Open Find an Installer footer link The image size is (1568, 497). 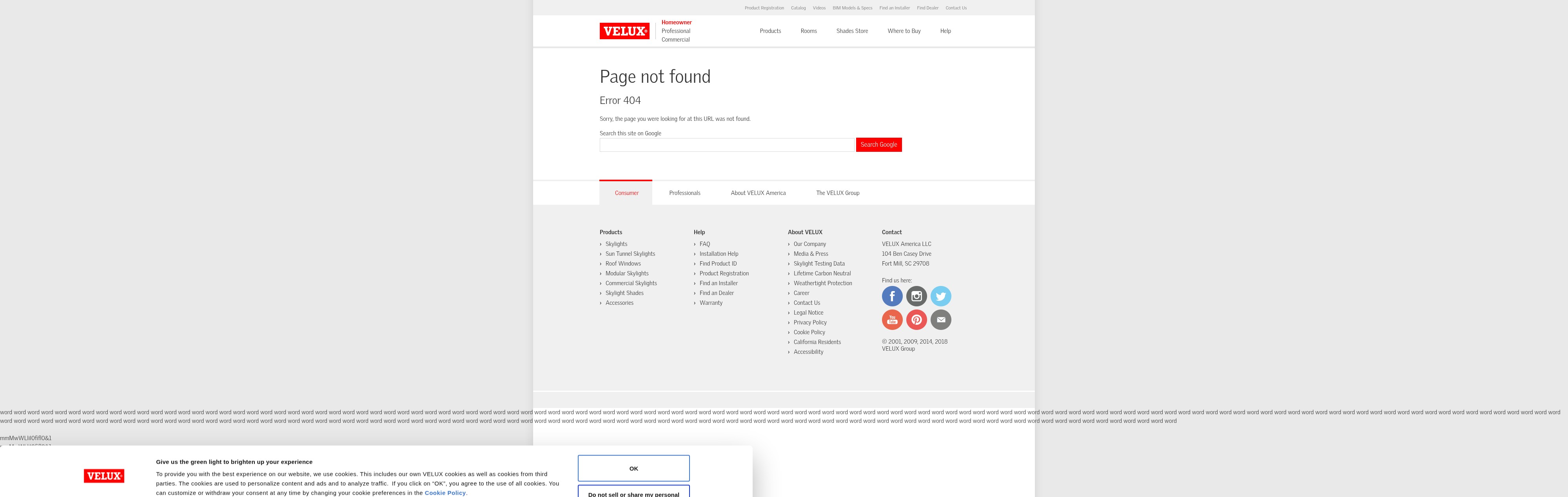point(718,283)
